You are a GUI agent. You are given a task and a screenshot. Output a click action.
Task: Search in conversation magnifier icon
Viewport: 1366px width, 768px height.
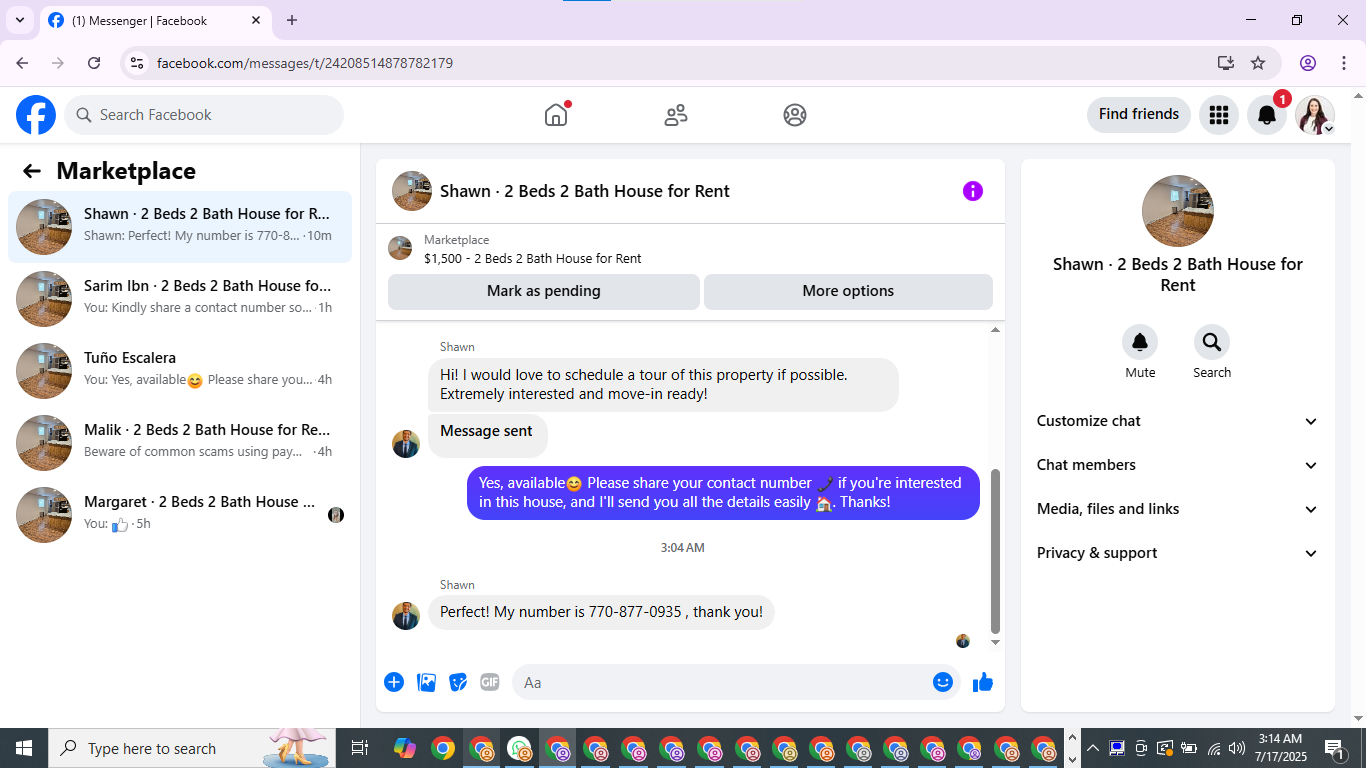[1212, 343]
